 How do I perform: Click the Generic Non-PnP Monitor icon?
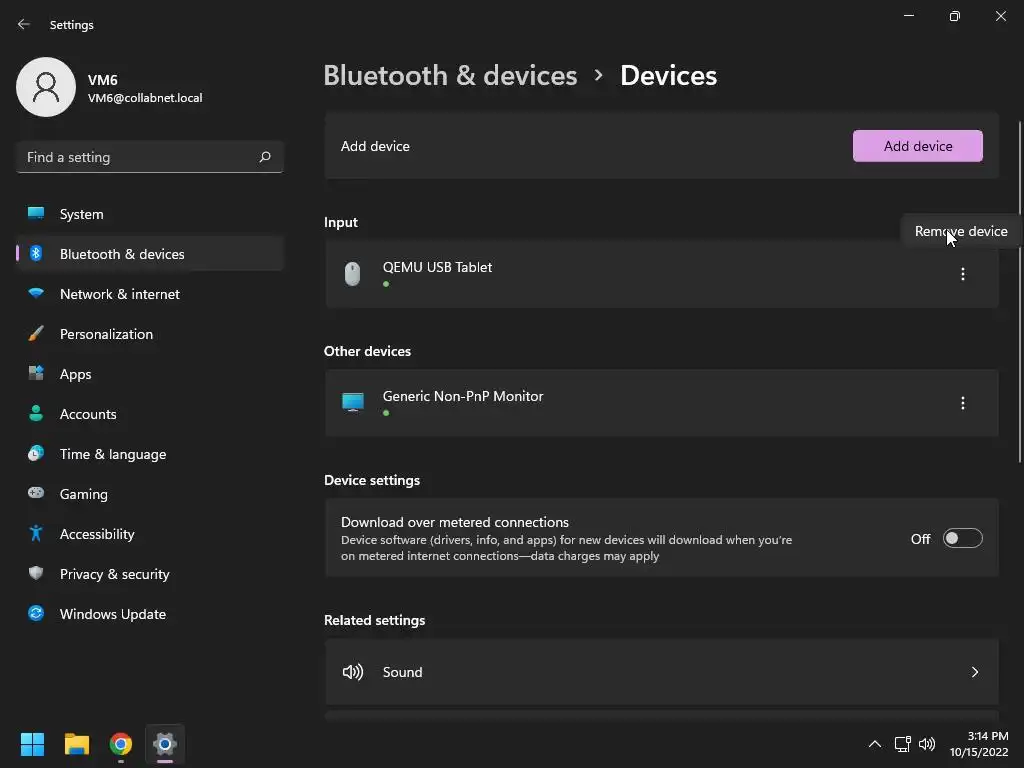click(353, 403)
